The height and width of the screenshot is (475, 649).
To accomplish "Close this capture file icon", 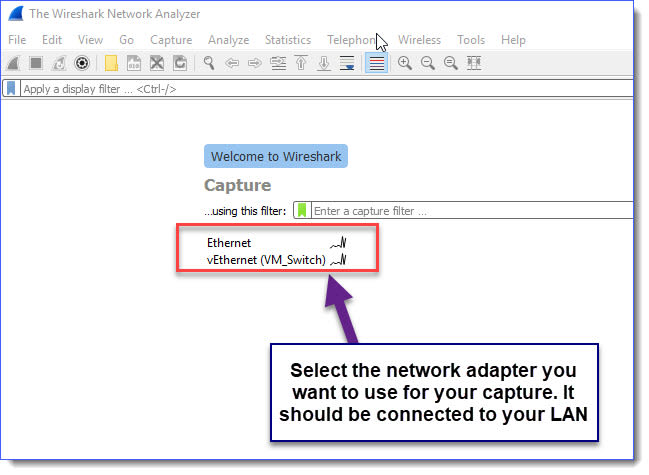I will point(157,63).
